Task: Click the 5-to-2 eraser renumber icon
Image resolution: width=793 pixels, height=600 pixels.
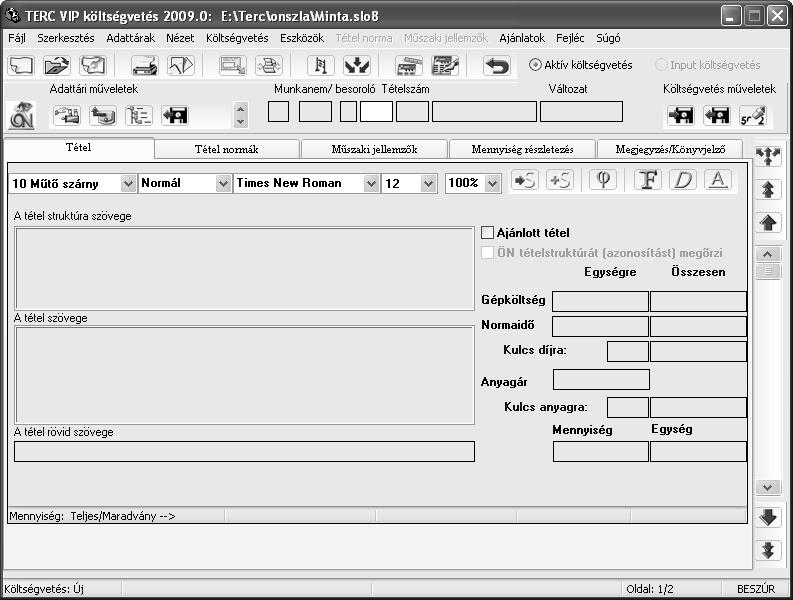Action: coord(753,115)
